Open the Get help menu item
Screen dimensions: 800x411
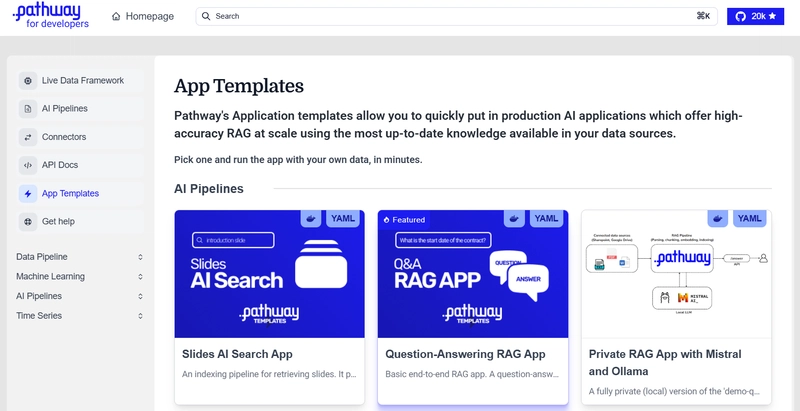tap(81, 222)
